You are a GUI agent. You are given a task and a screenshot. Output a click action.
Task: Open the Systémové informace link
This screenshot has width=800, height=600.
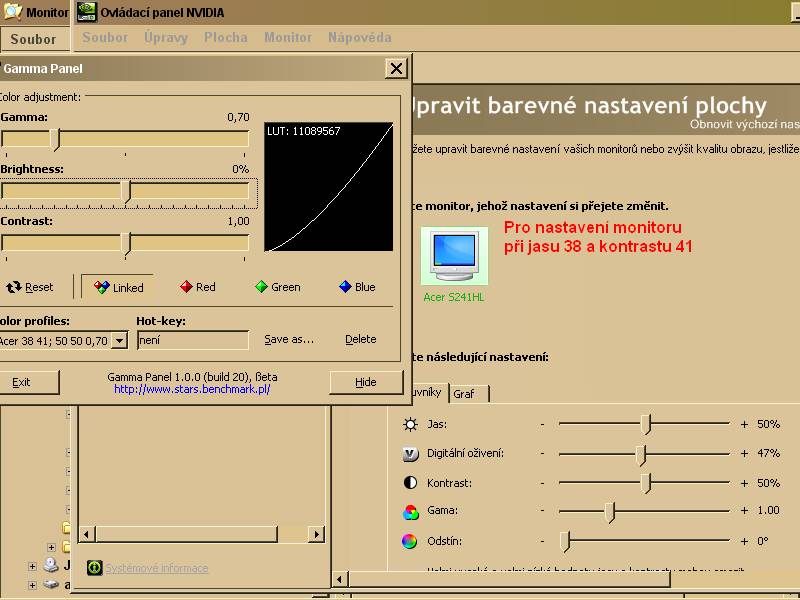[157, 568]
